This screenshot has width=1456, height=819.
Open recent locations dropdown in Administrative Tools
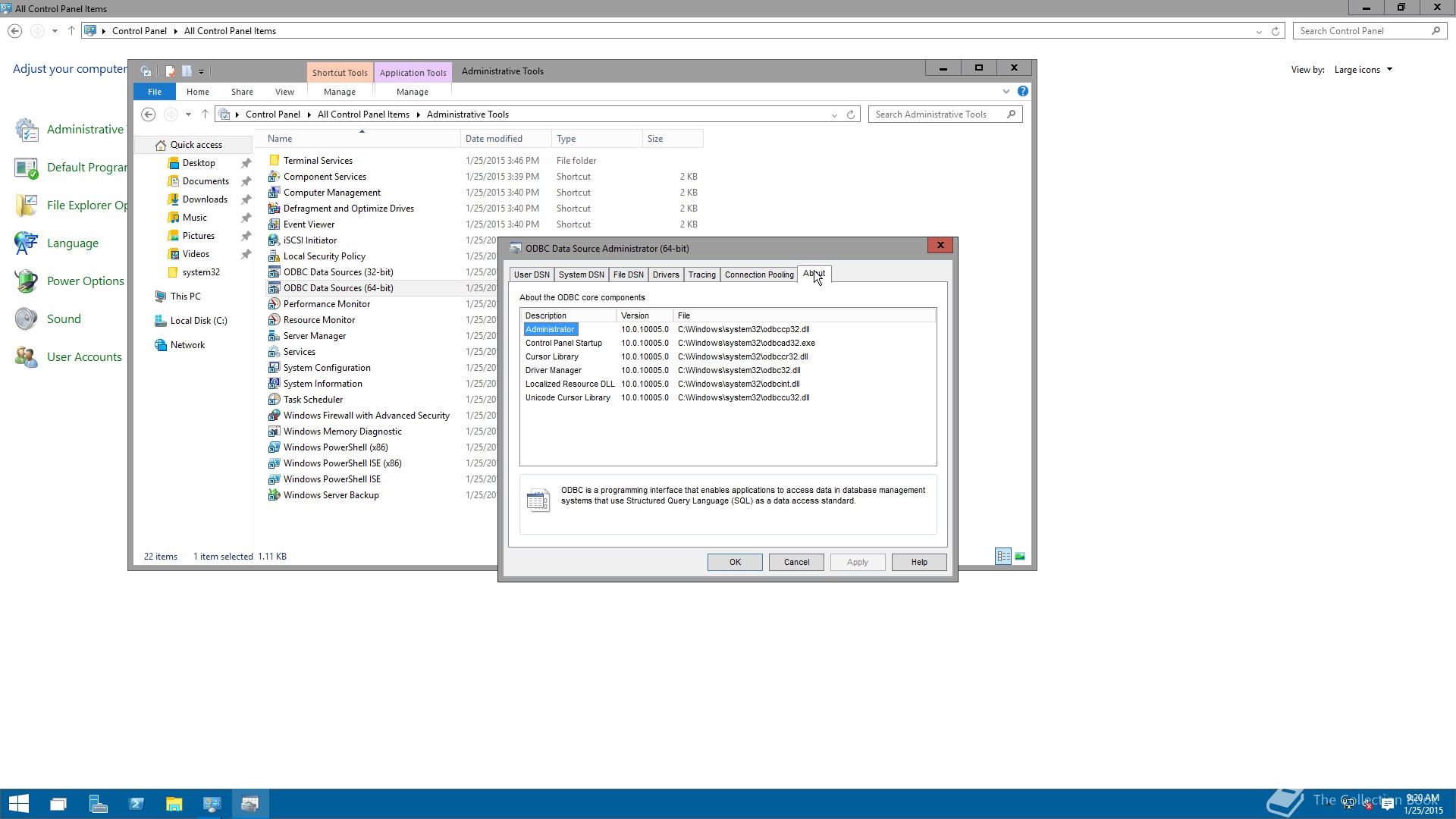click(188, 115)
